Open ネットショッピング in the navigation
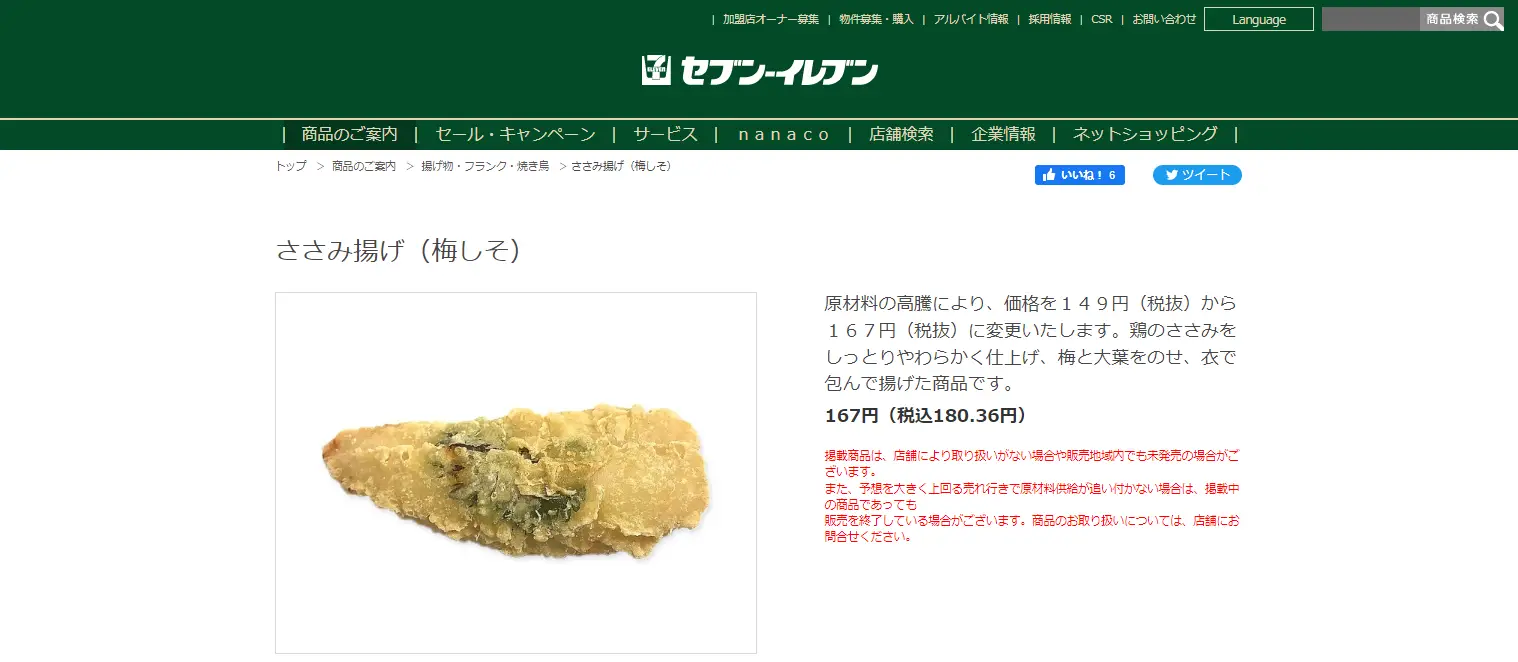The image size is (1518, 662). (x=1145, y=134)
